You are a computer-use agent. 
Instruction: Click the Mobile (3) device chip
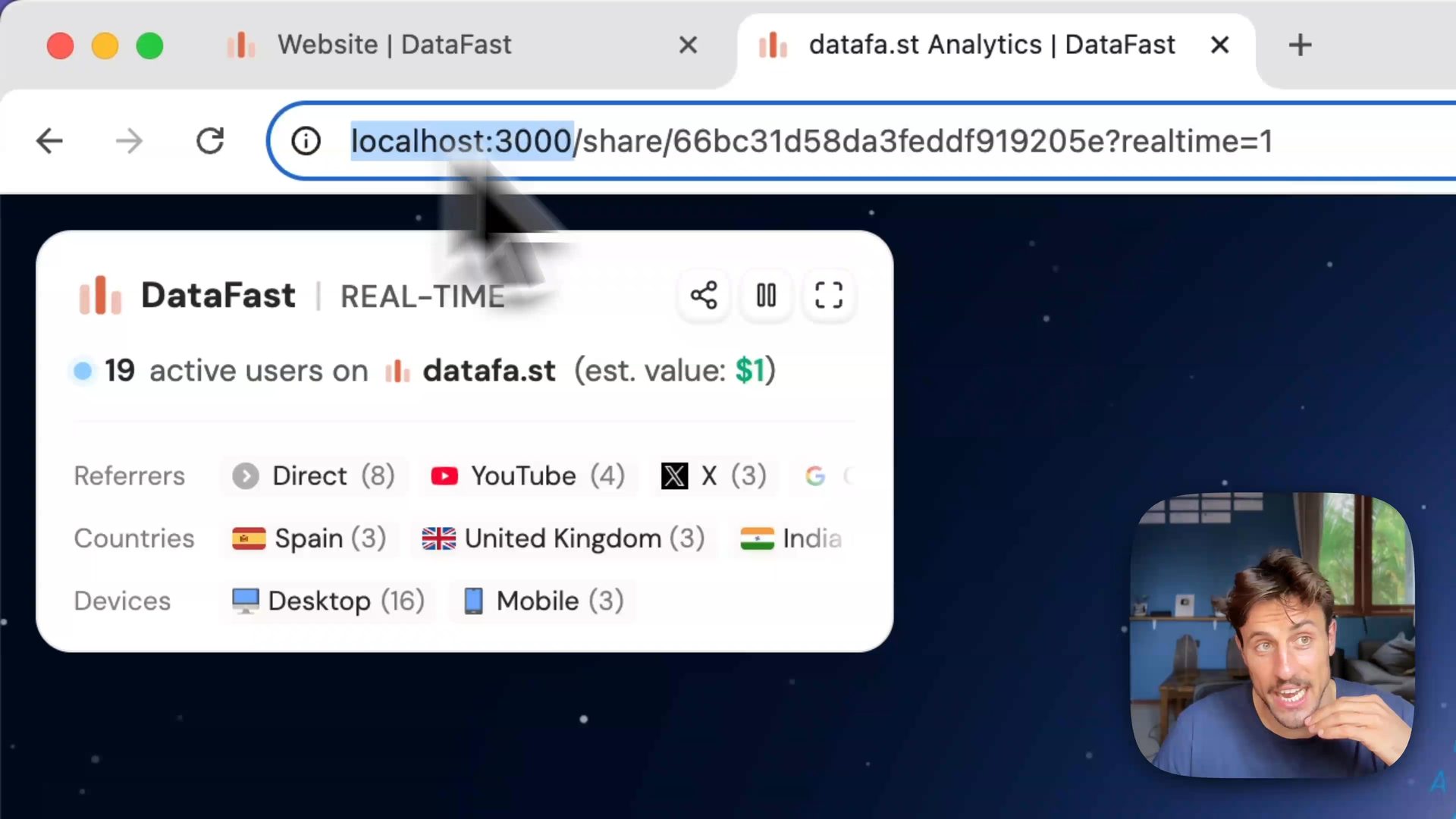(x=543, y=601)
